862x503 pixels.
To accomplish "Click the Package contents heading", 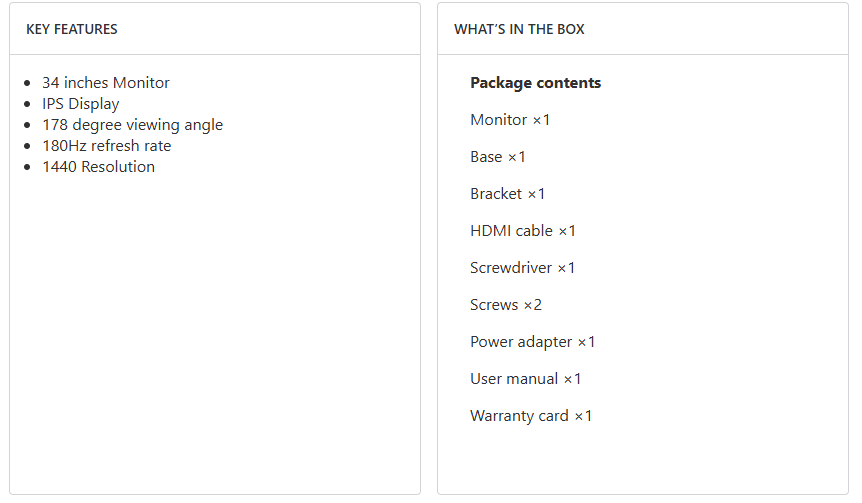I will (535, 83).
